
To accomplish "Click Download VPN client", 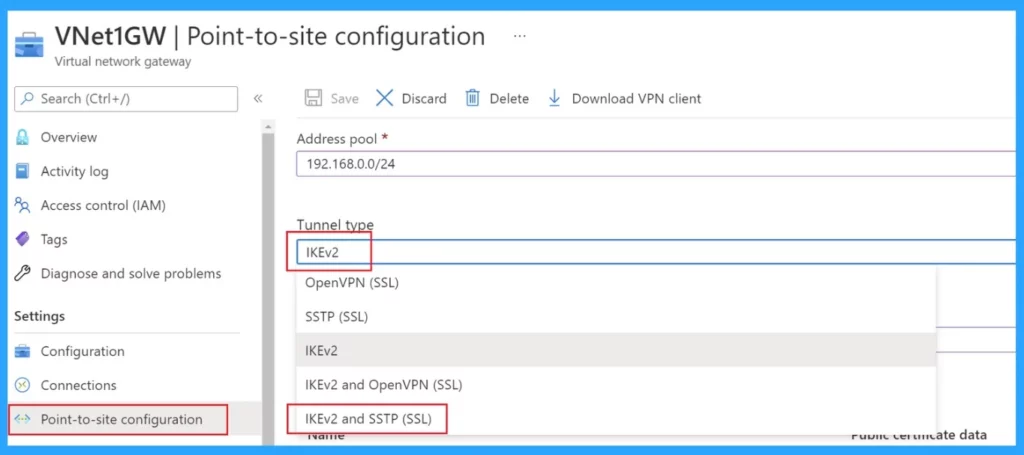I will coord(637,99).
